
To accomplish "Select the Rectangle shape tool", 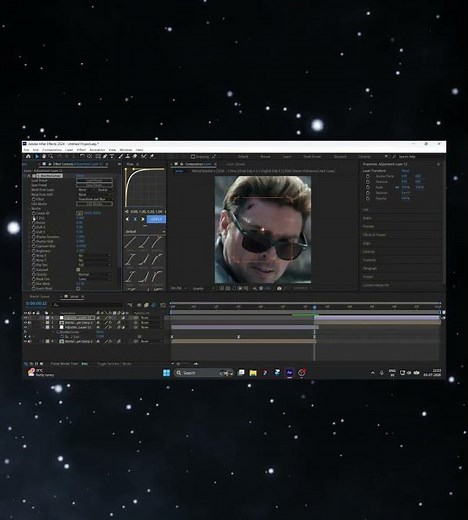I will click(x=98, y=156).
